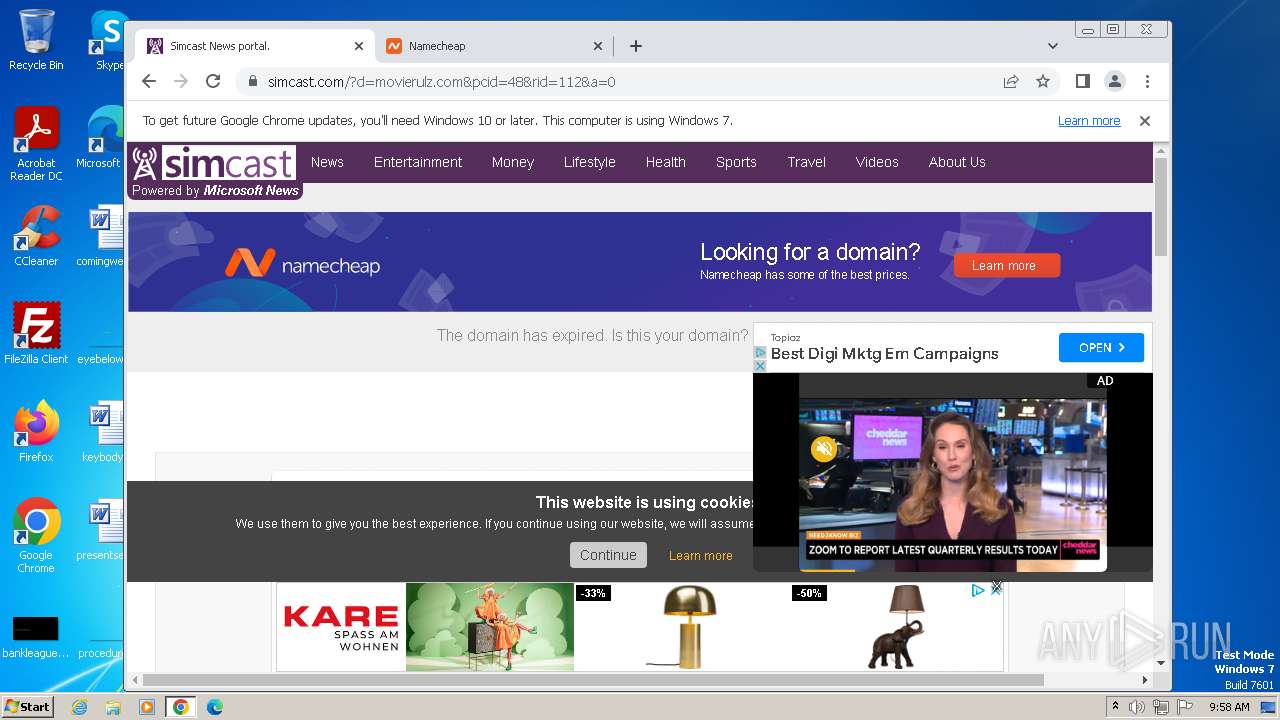The image size is (1280, 720).
Task: Click the namecheap banner logo
Action: click(x=302, y=264)
